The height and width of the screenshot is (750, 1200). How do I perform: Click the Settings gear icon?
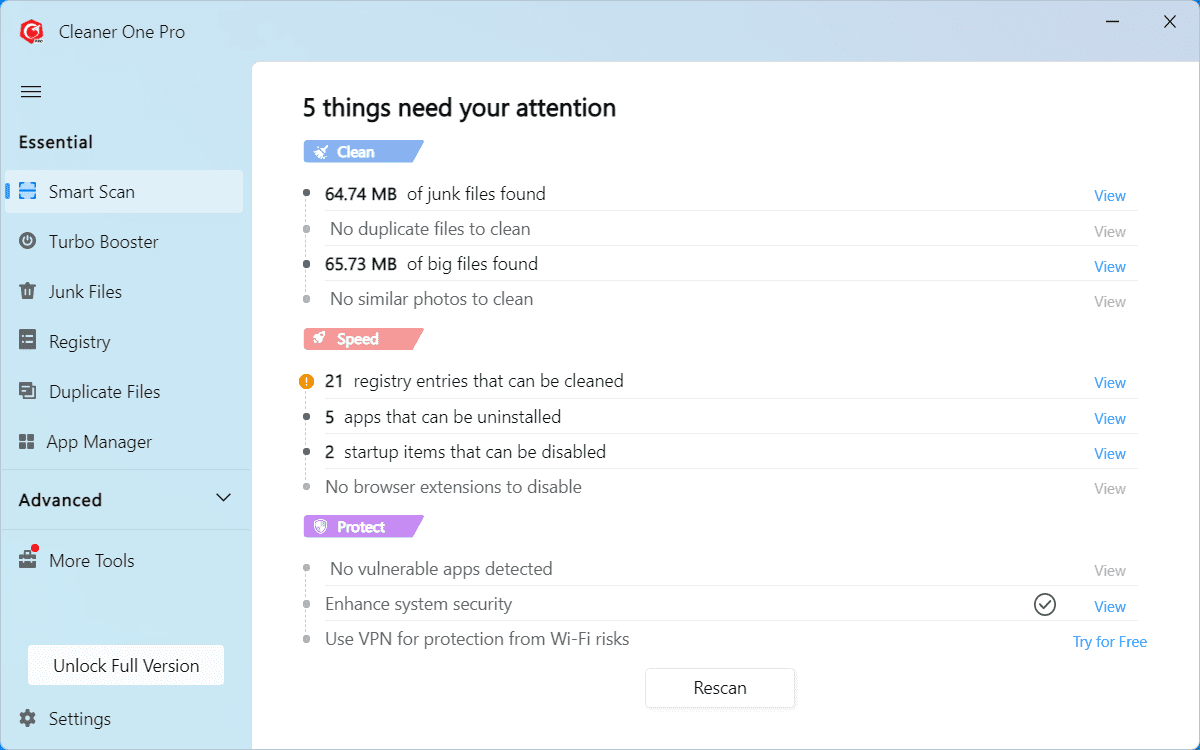click(28, 718)
